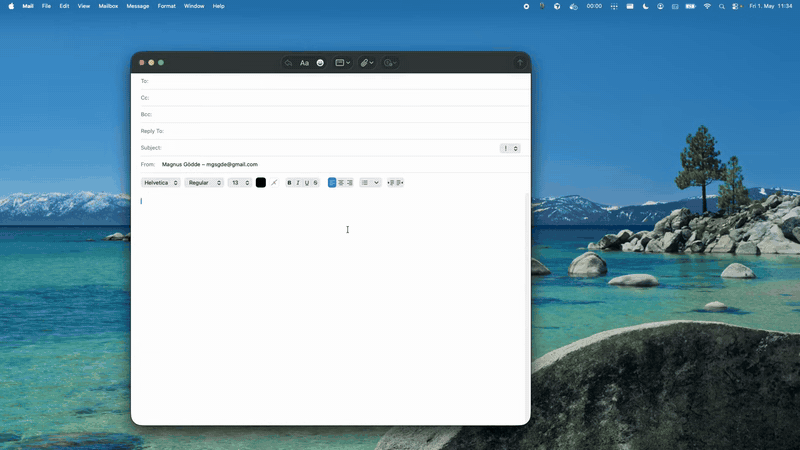Screen dimensions: 800x450
Task: Close the compose window red button
Action: click(x=142, y=63)
